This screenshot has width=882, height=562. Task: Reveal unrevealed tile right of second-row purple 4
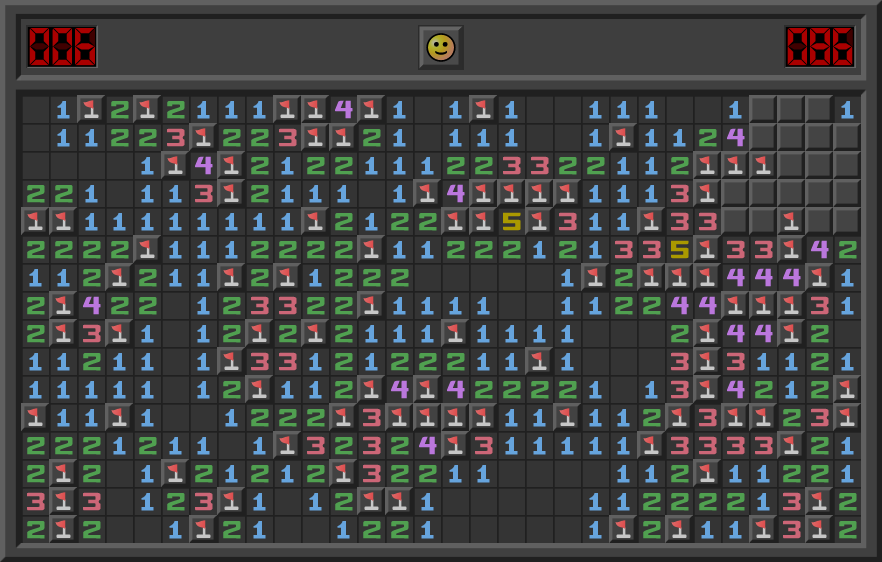[764, 137]
